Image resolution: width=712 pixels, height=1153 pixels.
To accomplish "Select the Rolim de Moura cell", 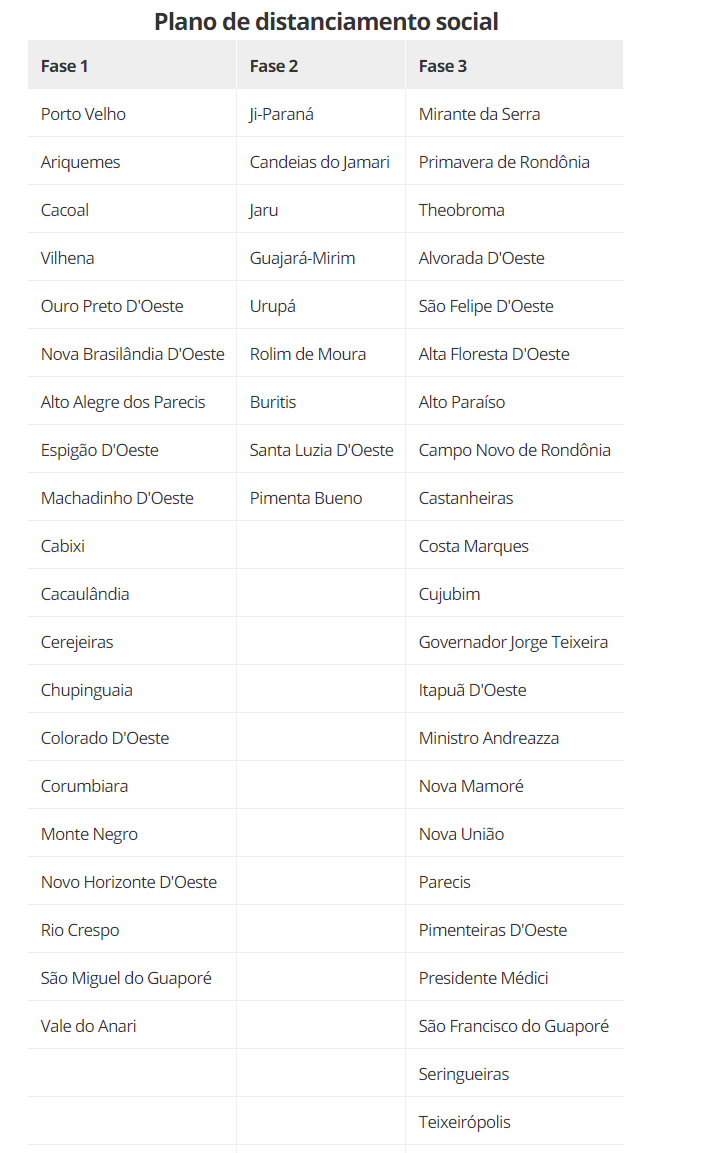I will (308, 354).
